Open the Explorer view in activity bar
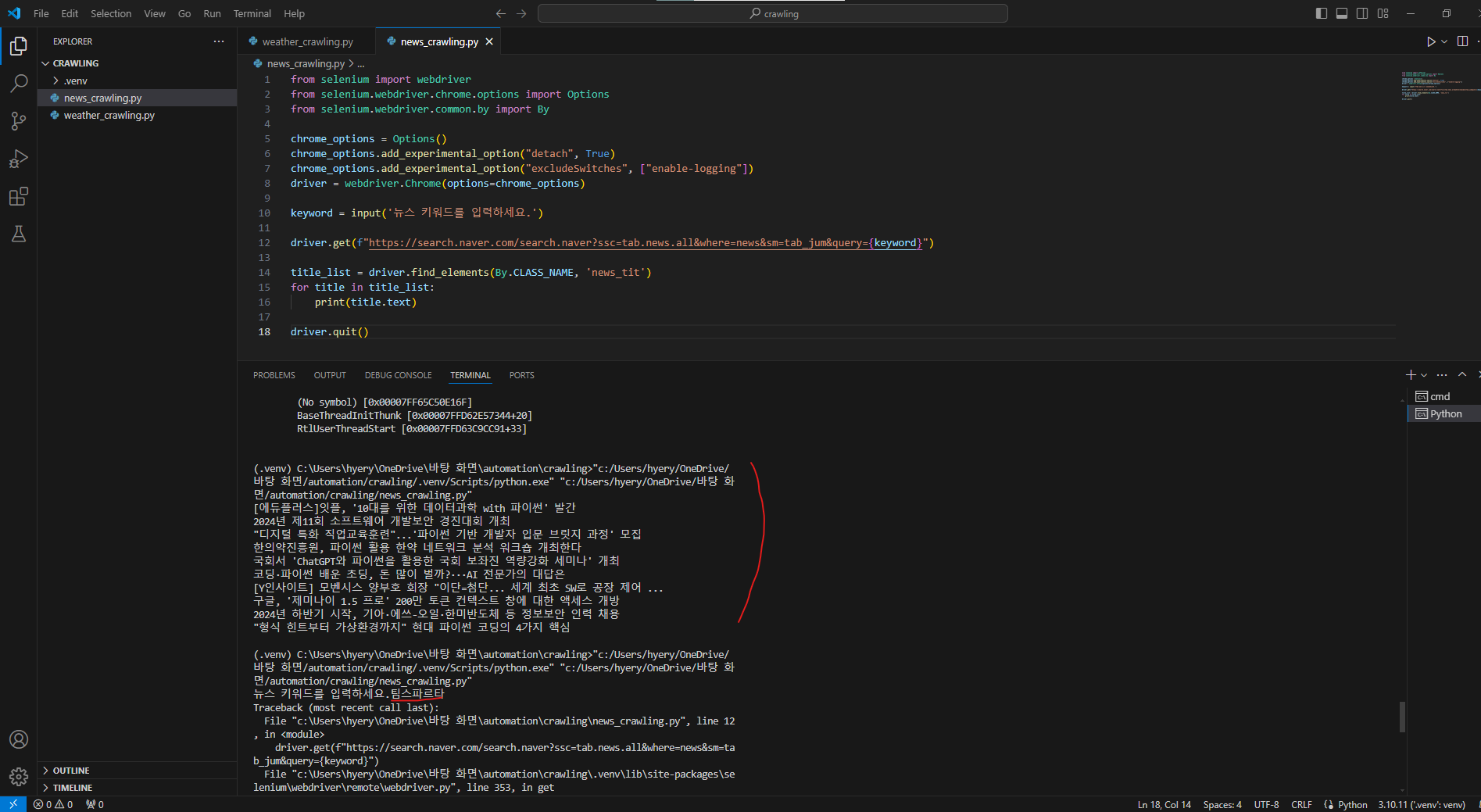 tap(19, 46)
